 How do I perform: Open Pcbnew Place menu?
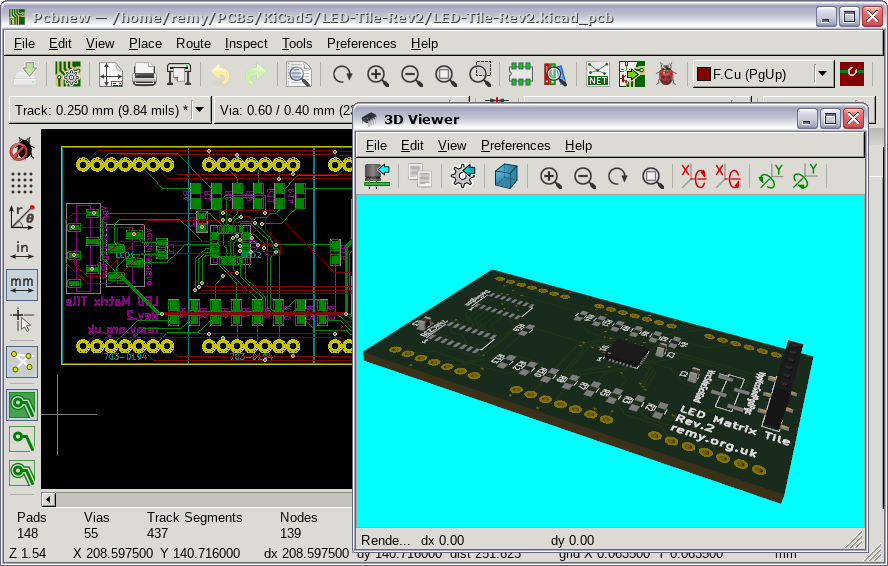[x=145, y=44]
